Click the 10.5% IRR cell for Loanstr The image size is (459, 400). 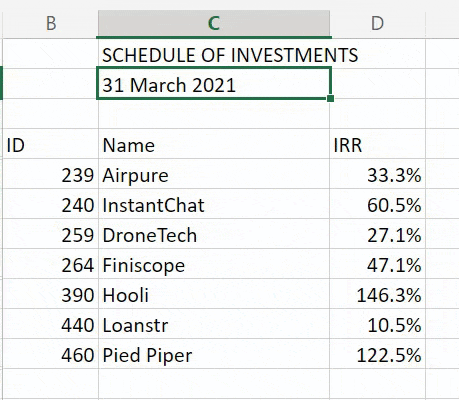pyautogui.click(x=377, y=324)
